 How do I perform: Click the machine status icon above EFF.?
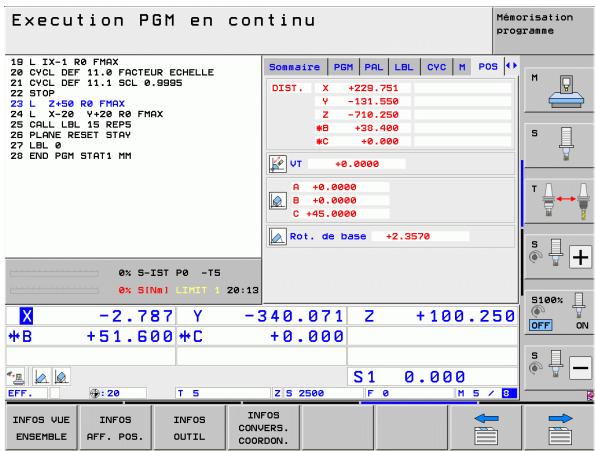tap(16, 377)
